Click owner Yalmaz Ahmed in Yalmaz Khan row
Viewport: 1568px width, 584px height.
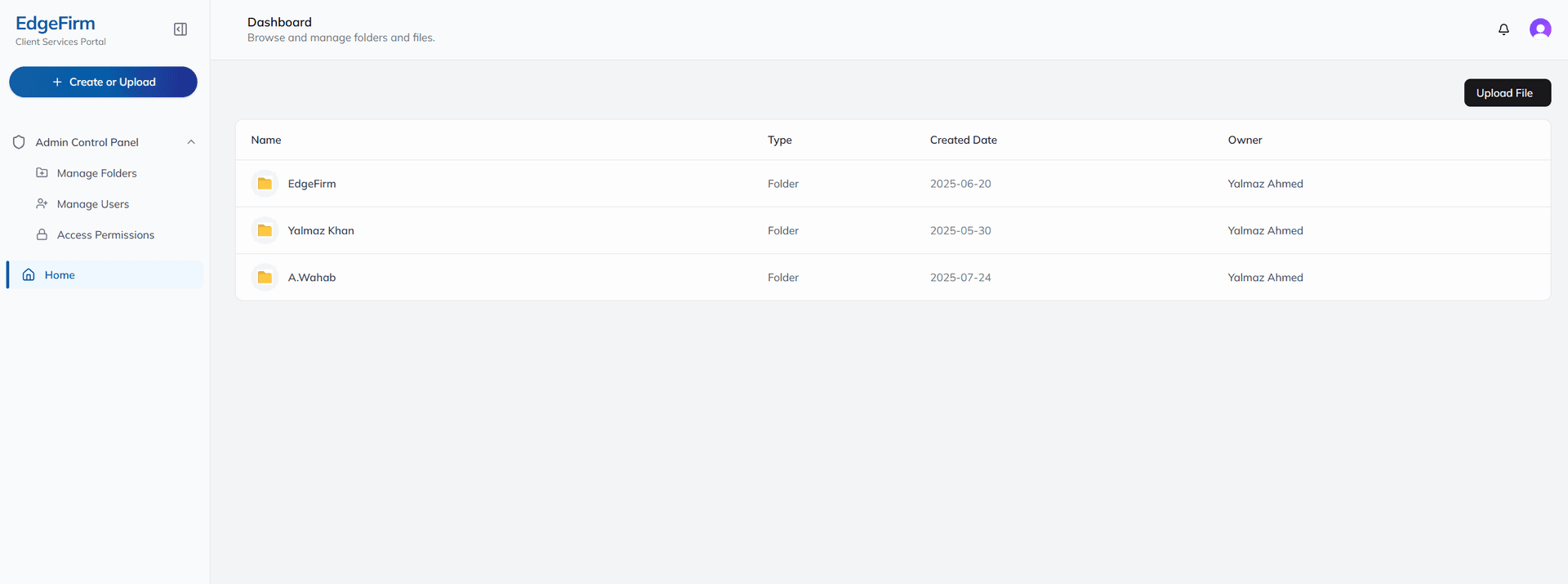[x=1266, y=230]
